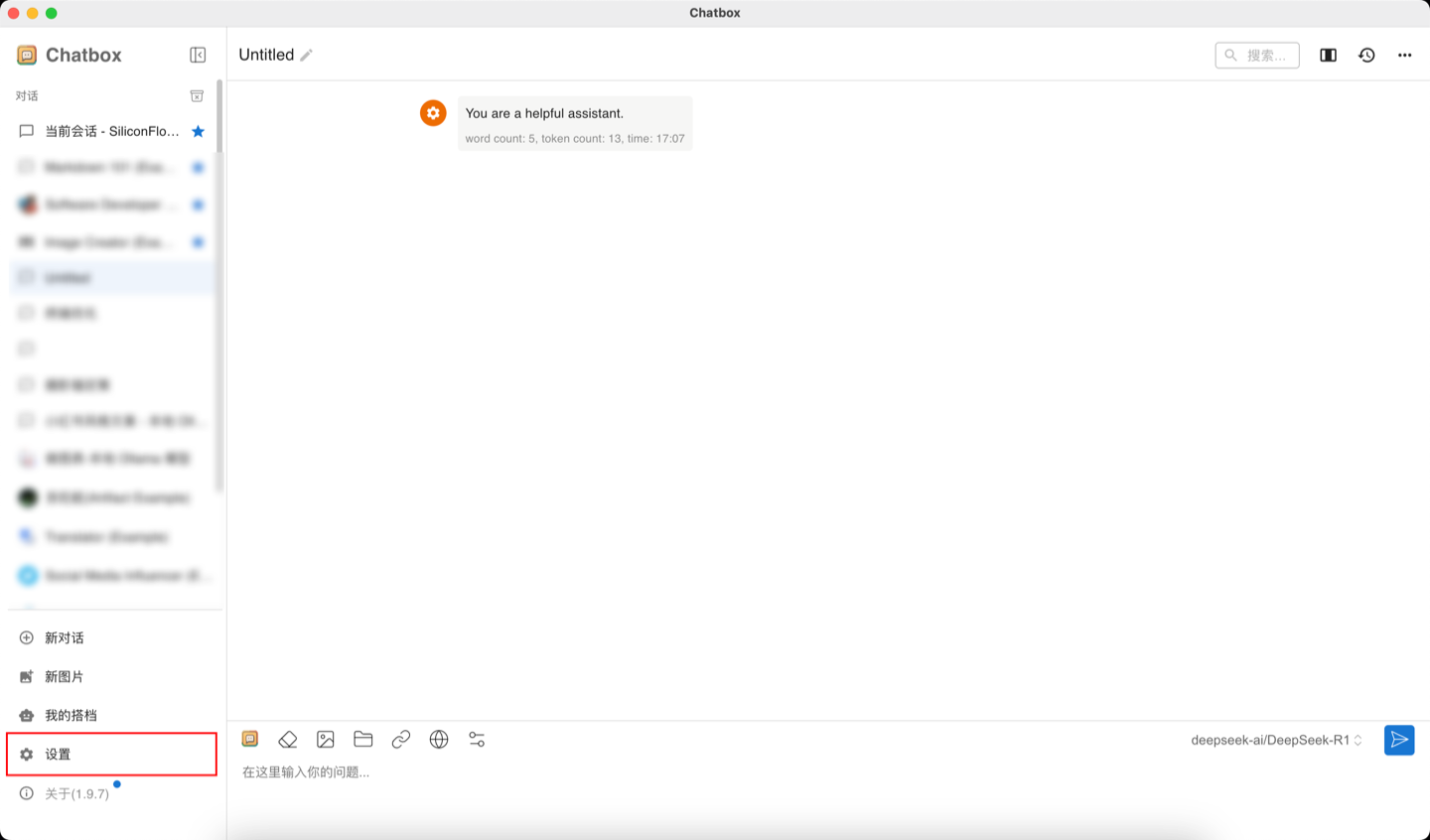This screenshot has height=840, width=1430.
Task: Collapse the sidebar with the panel icon
Action: (198, 55)
